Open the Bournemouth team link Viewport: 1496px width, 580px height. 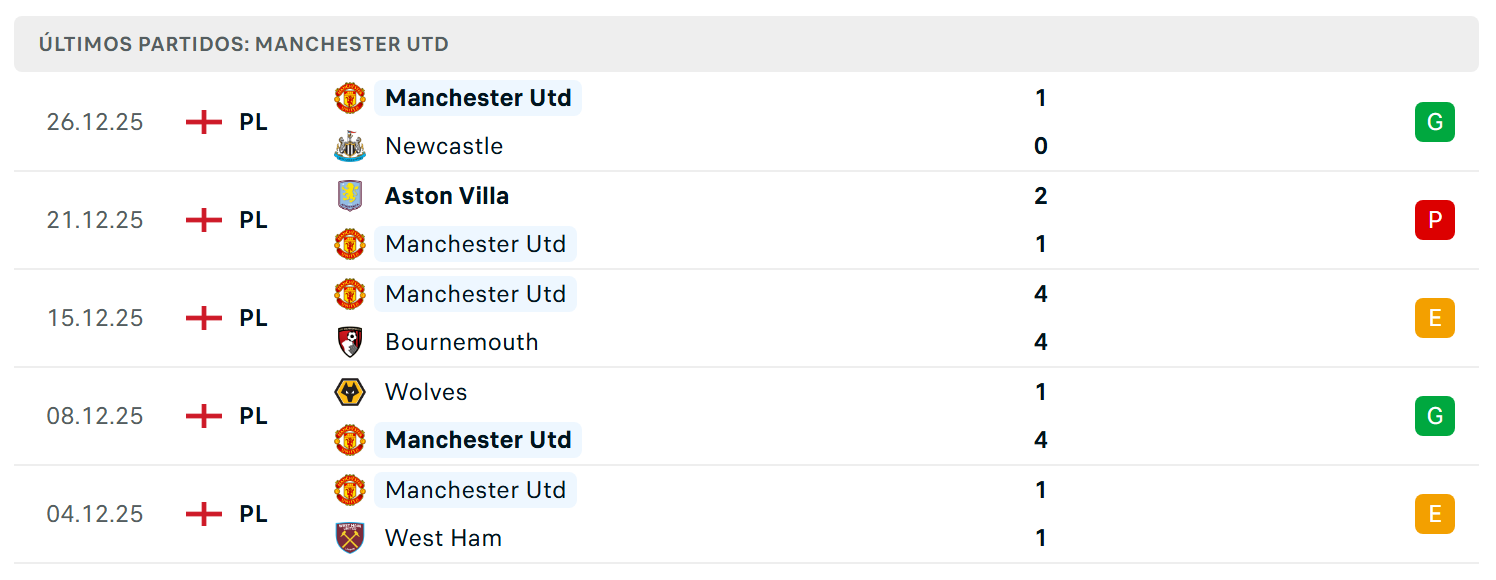tap(462, 342)
